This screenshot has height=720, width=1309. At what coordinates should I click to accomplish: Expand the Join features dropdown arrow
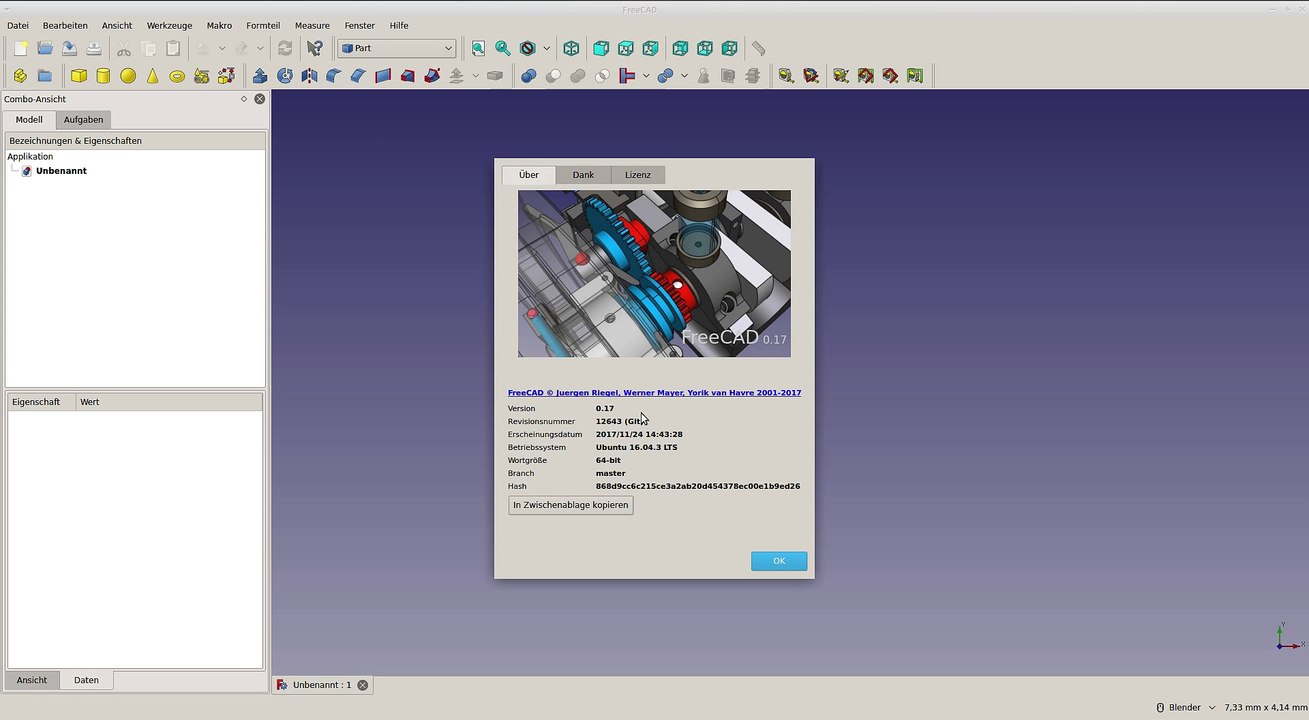pyautogui.click(x=646, y=76)
